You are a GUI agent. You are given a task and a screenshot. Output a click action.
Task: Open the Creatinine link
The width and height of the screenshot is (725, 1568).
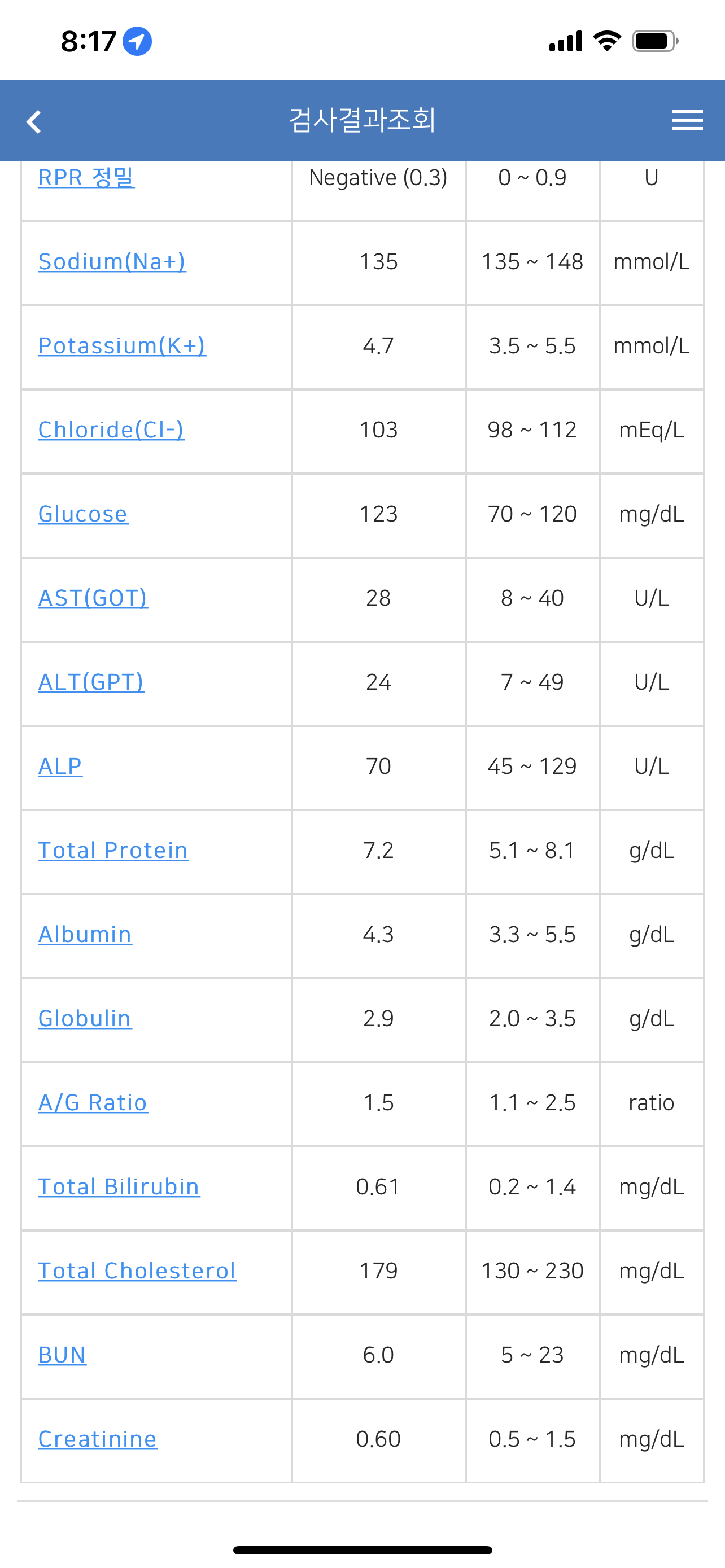98,1439
